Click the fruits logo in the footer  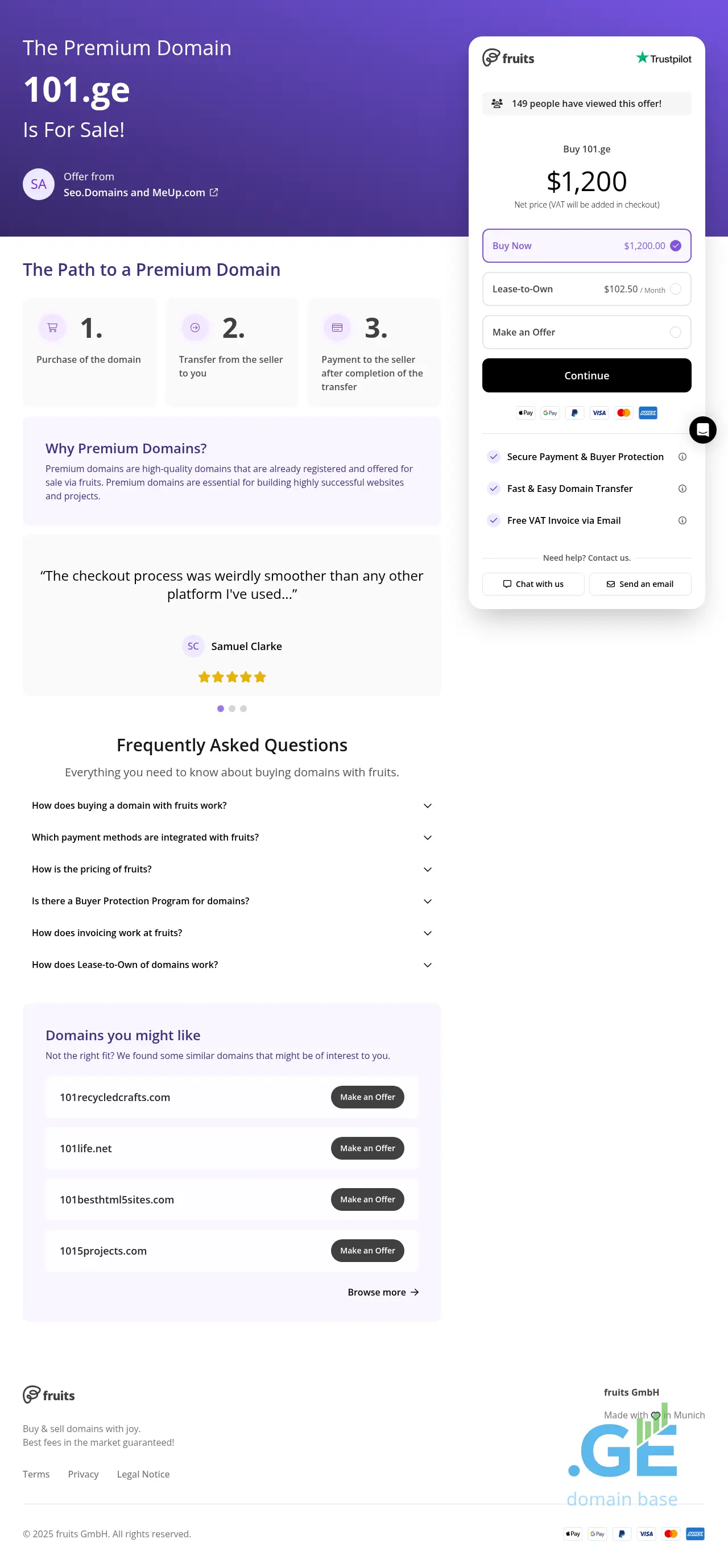point(49,1395)
